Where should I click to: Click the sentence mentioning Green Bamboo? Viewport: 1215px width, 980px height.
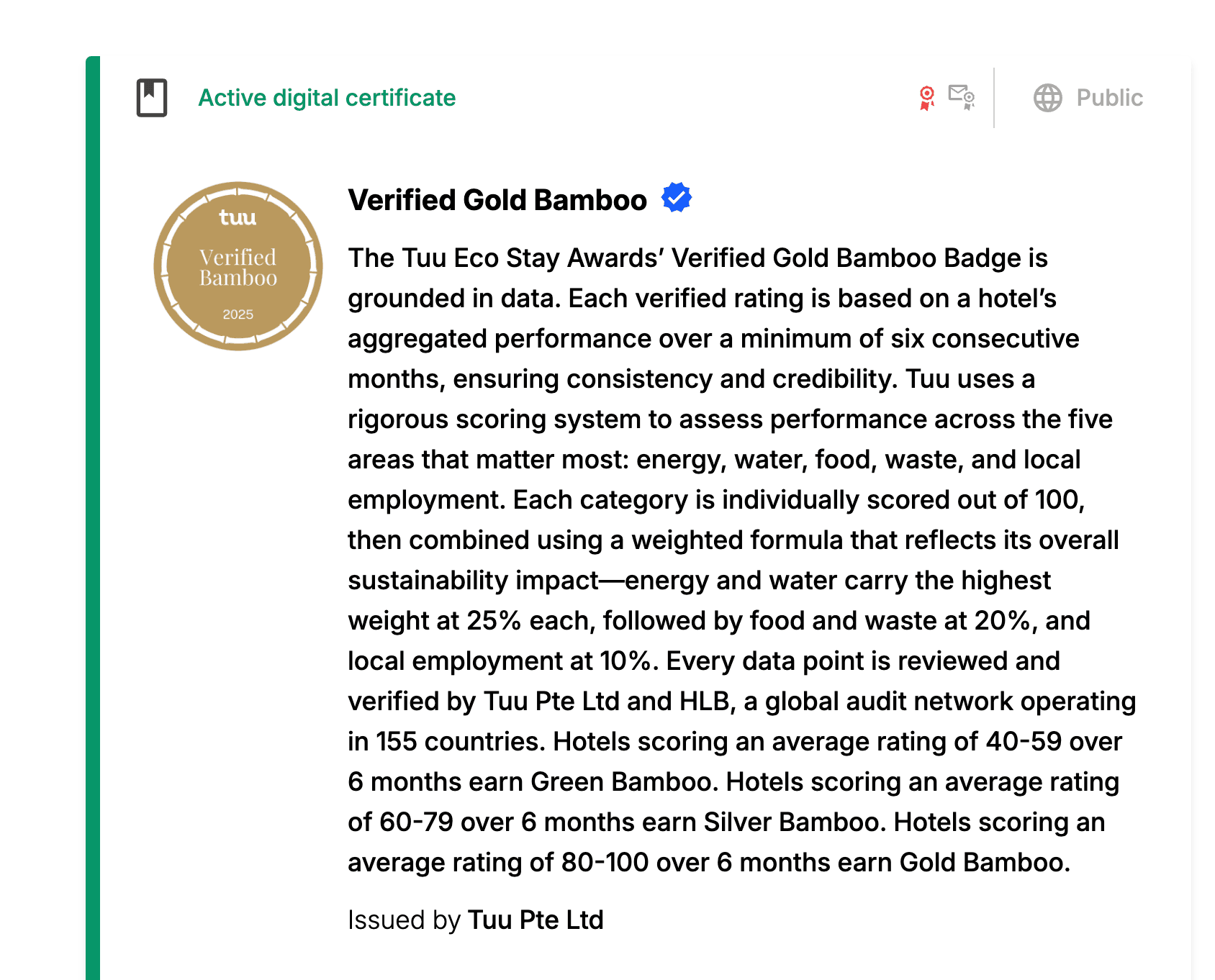click(x=733, y=761)
